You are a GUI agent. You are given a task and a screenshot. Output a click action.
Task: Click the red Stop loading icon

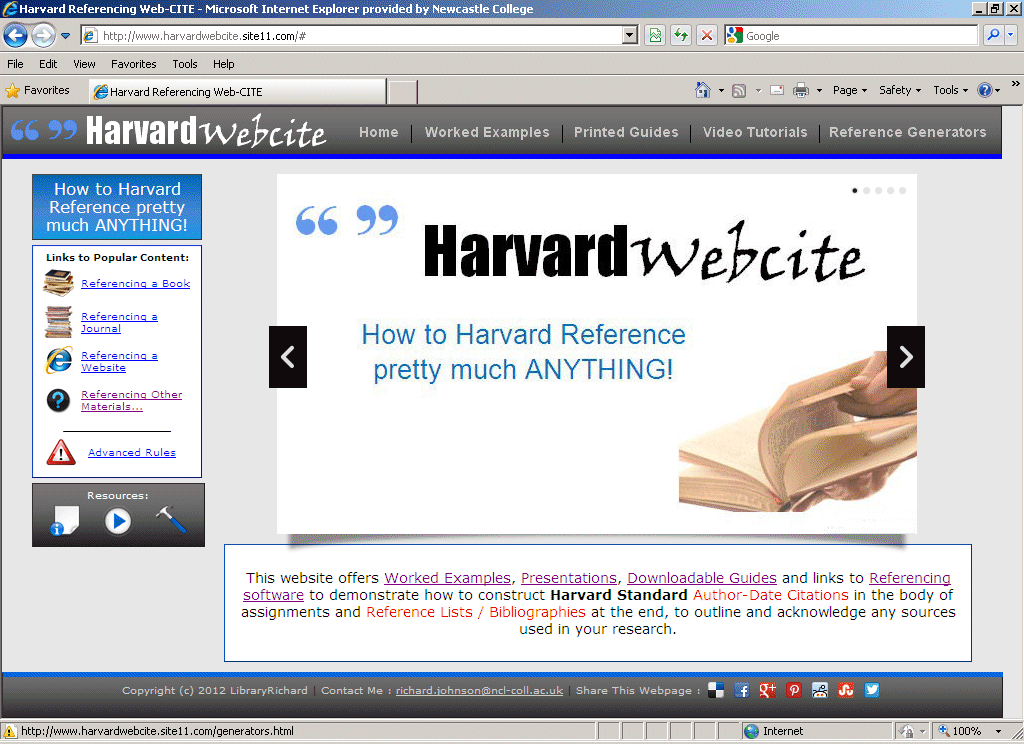pos(707,35)
